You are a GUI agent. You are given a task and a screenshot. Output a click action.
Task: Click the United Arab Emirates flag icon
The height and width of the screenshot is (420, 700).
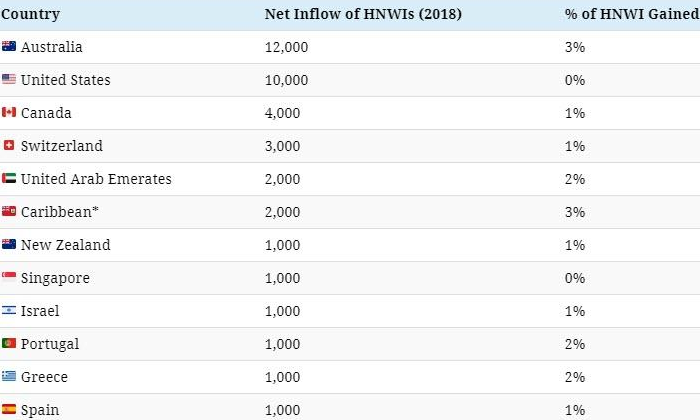[9, 179]
